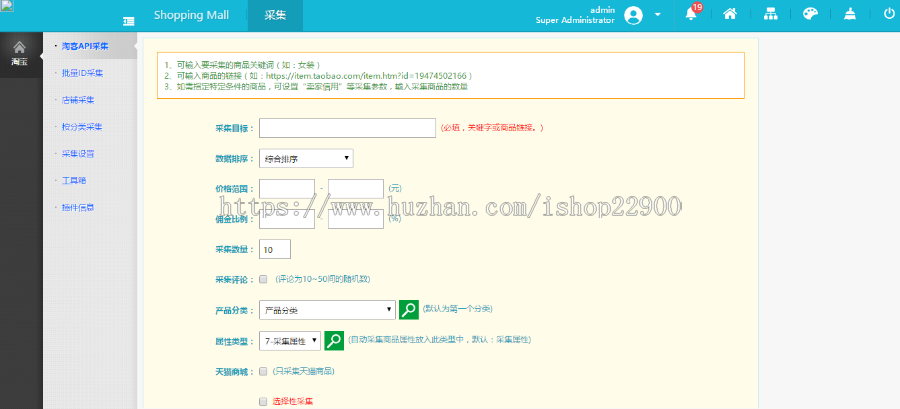
Task: Go to the home page icon in header
Action: click(x=730, y=14)
